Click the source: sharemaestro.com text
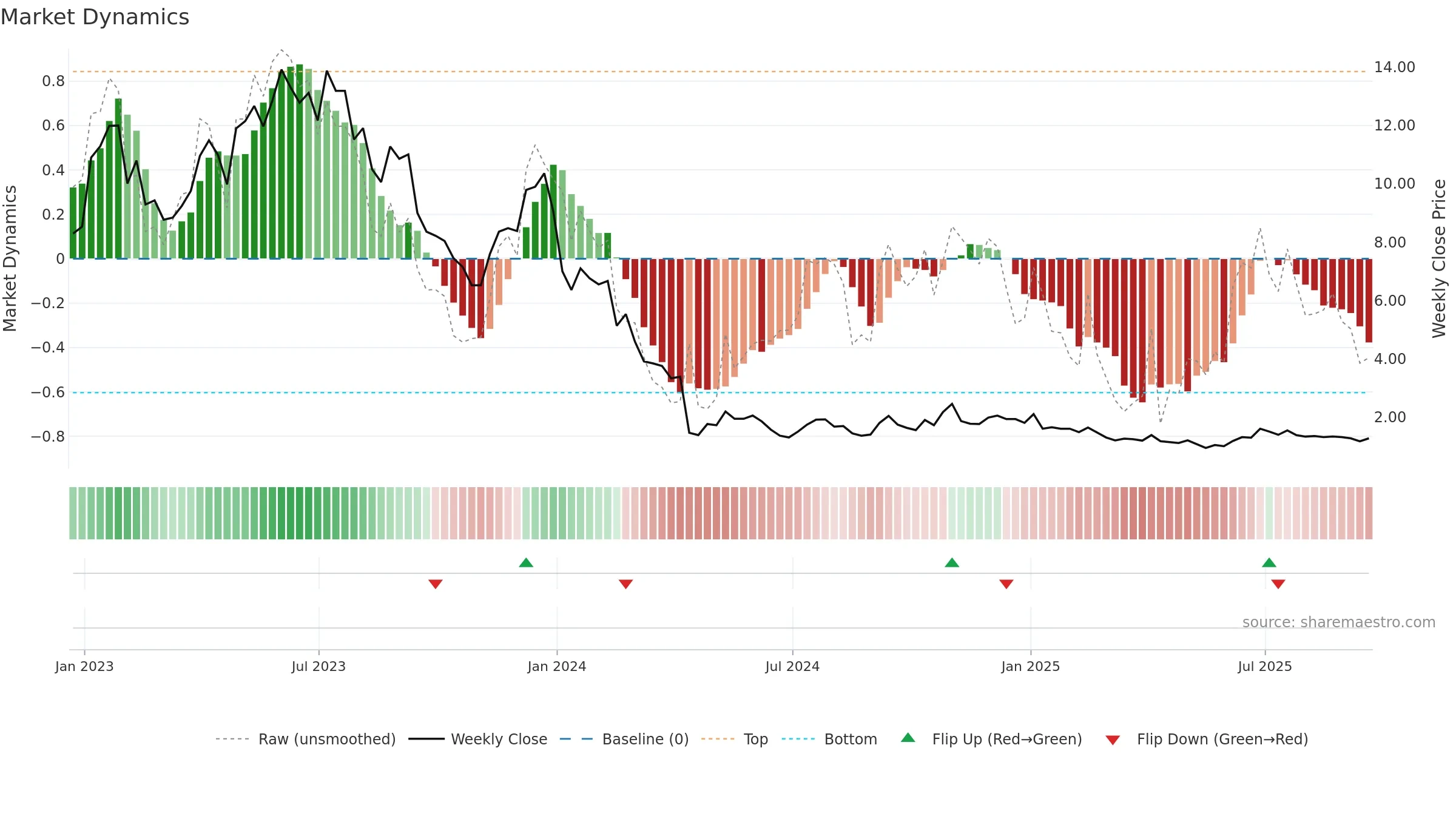 (x=1339, y=622)
